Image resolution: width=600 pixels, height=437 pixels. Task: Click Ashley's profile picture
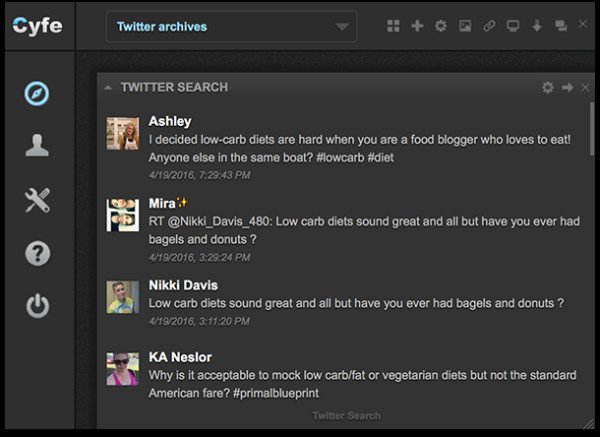[123, 134]
